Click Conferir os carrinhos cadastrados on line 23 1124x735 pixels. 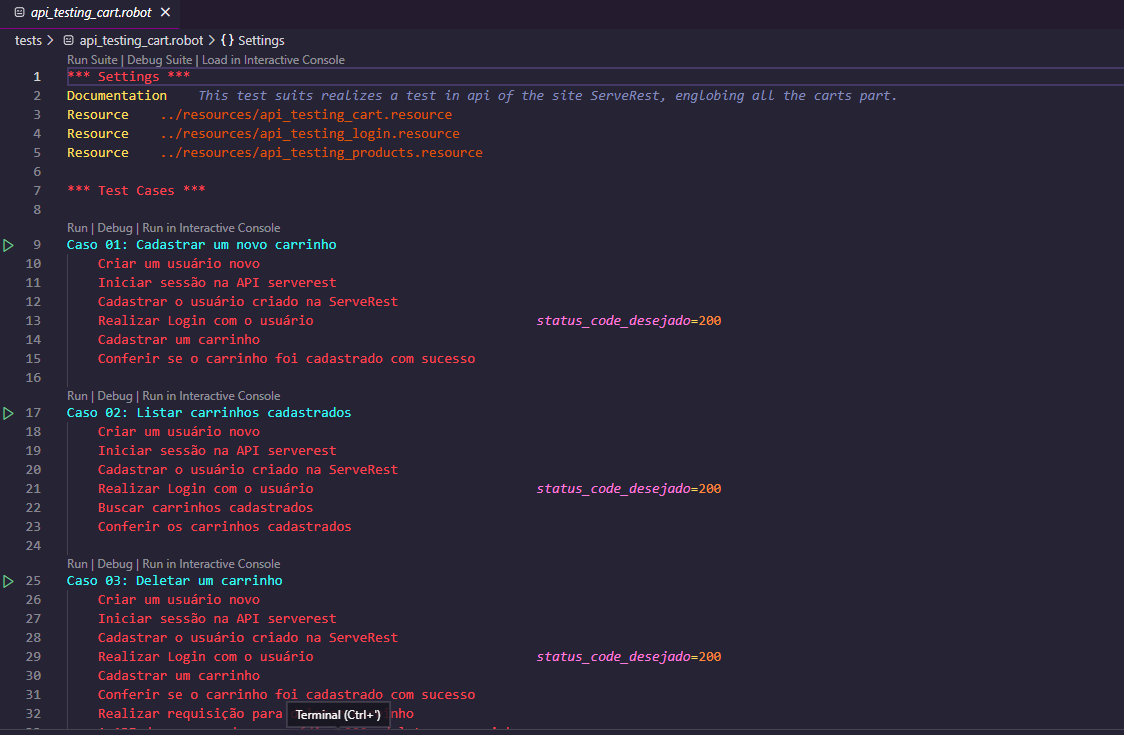click(224, 526)
